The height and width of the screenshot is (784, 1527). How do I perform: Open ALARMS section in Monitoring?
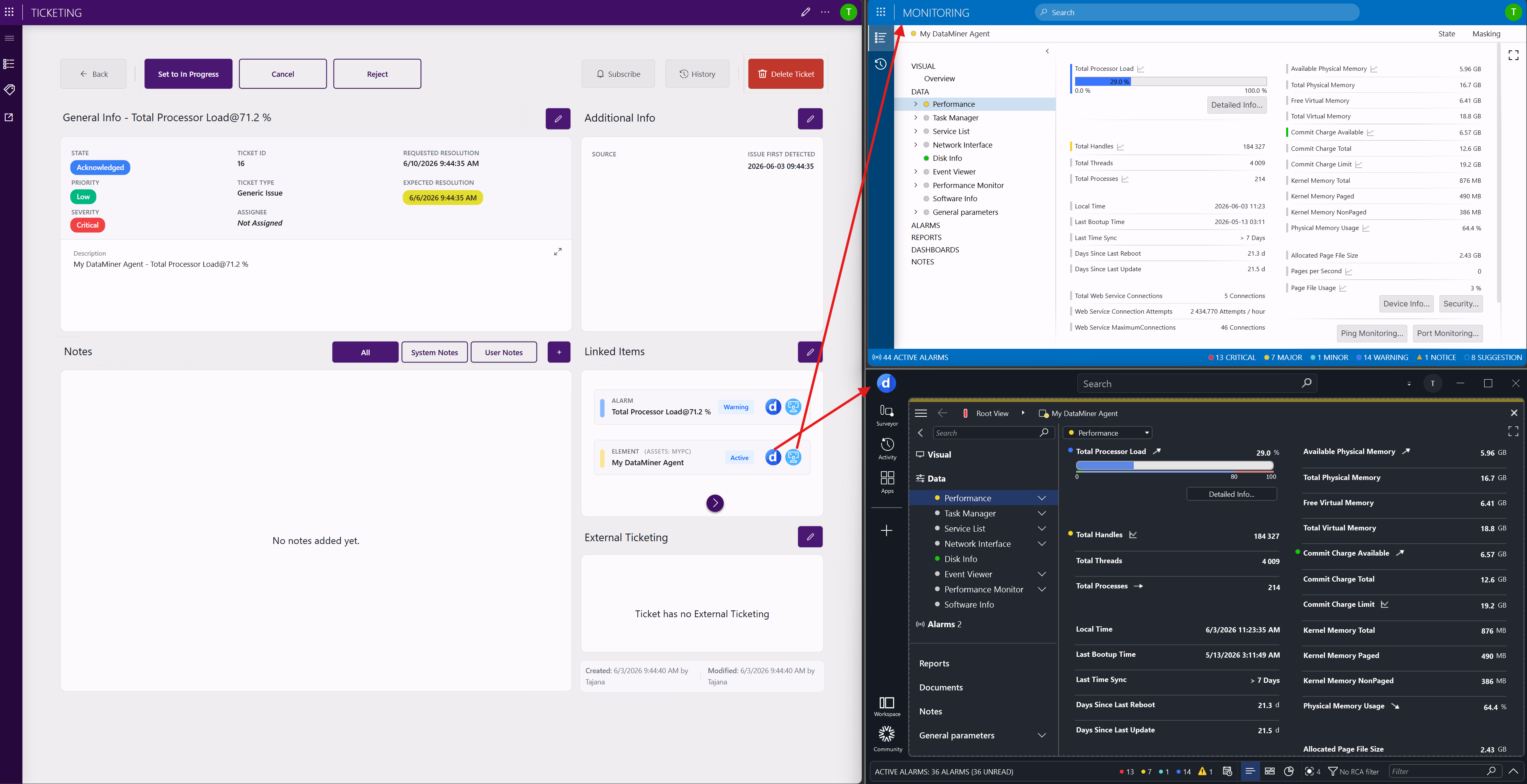click(x=925, y=225)
